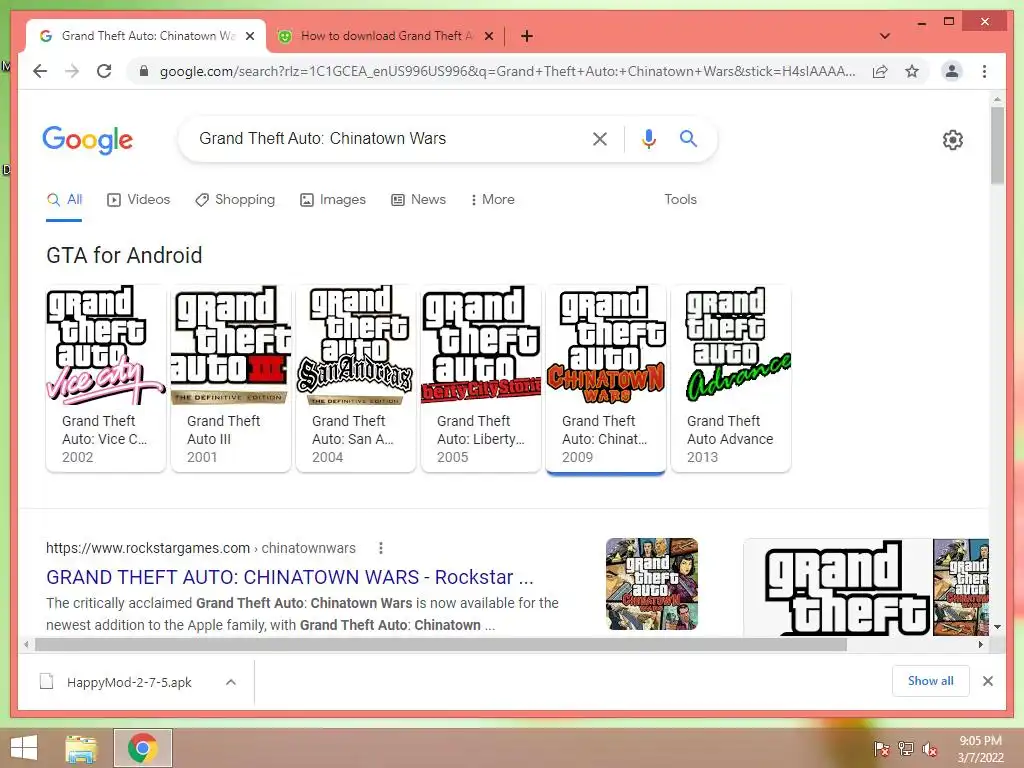Screen dimensions: 1024x768
Task: Open the muted volume tray icon
Action: coord(930,749)
